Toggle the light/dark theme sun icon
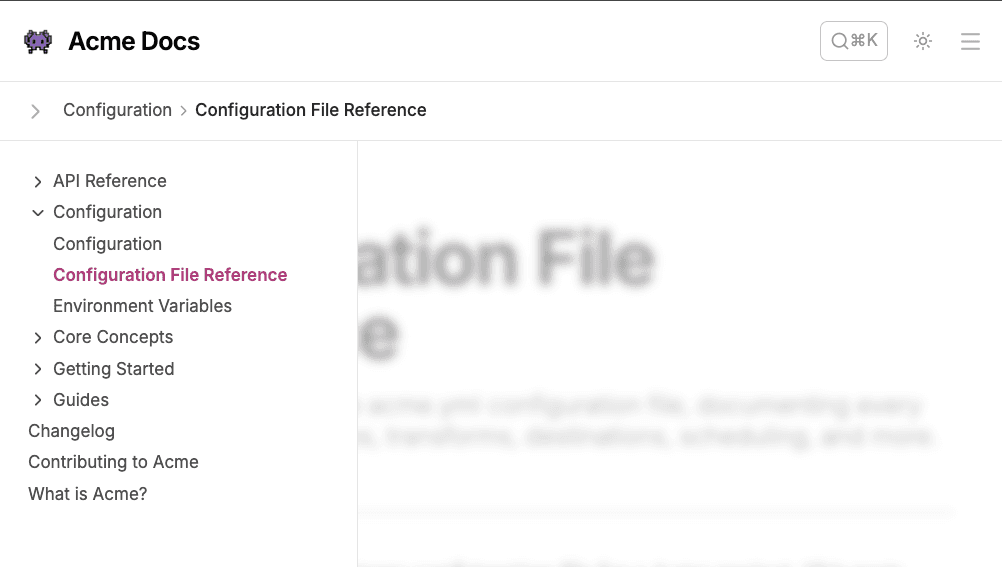1002x567 pixels. (923, 41)
